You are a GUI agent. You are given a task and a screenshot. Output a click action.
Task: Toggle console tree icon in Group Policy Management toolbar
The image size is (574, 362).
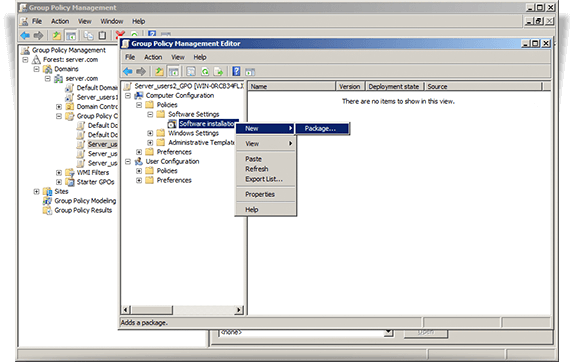coord(71,36)
